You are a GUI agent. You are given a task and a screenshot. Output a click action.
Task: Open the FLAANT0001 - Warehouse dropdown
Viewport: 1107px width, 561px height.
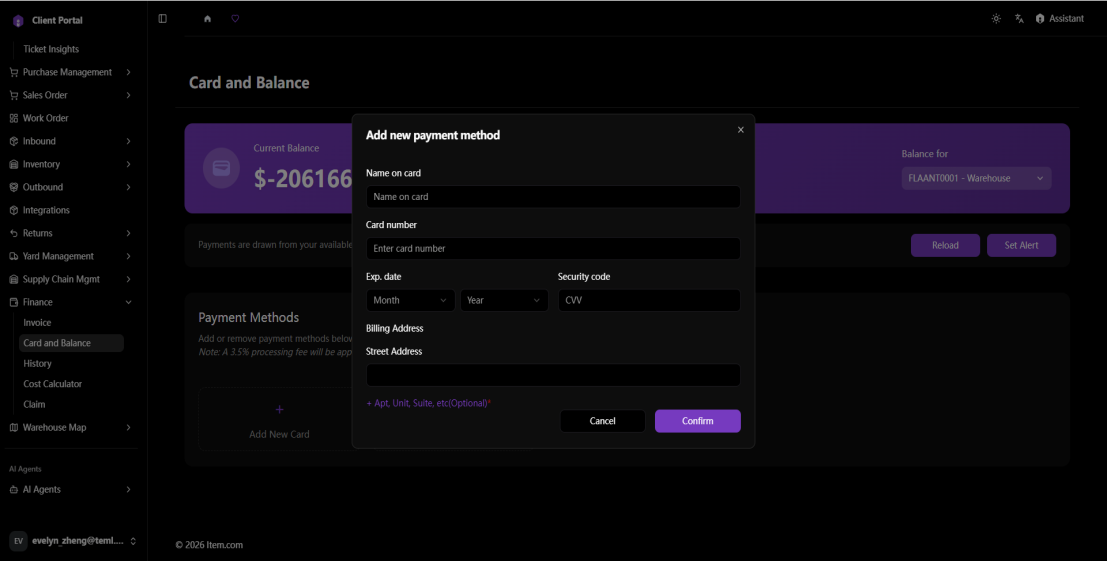pos(976,179)
